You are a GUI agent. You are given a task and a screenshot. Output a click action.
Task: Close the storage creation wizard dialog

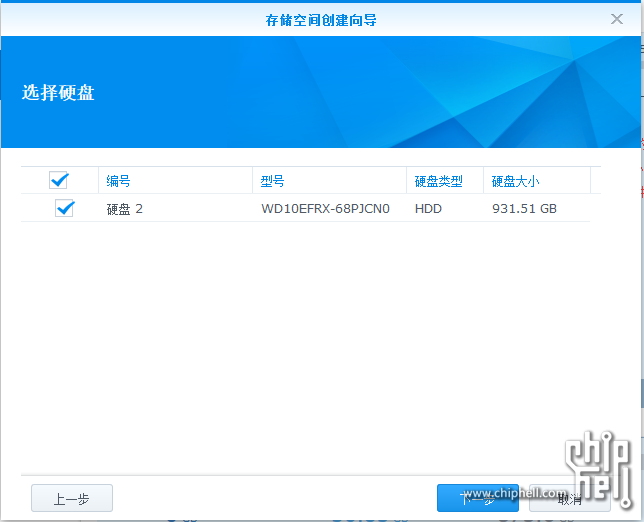click(616, 19)
